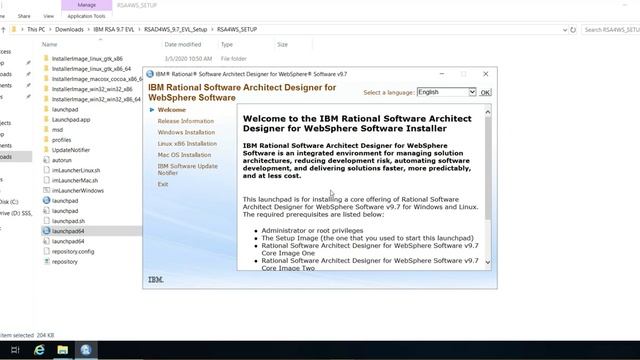Image resolution: width=640 pixels, height=360 pixels.
Task: Click RSA4WS_SETUP breadcrumb in address bar
Action: click(237, 29)
